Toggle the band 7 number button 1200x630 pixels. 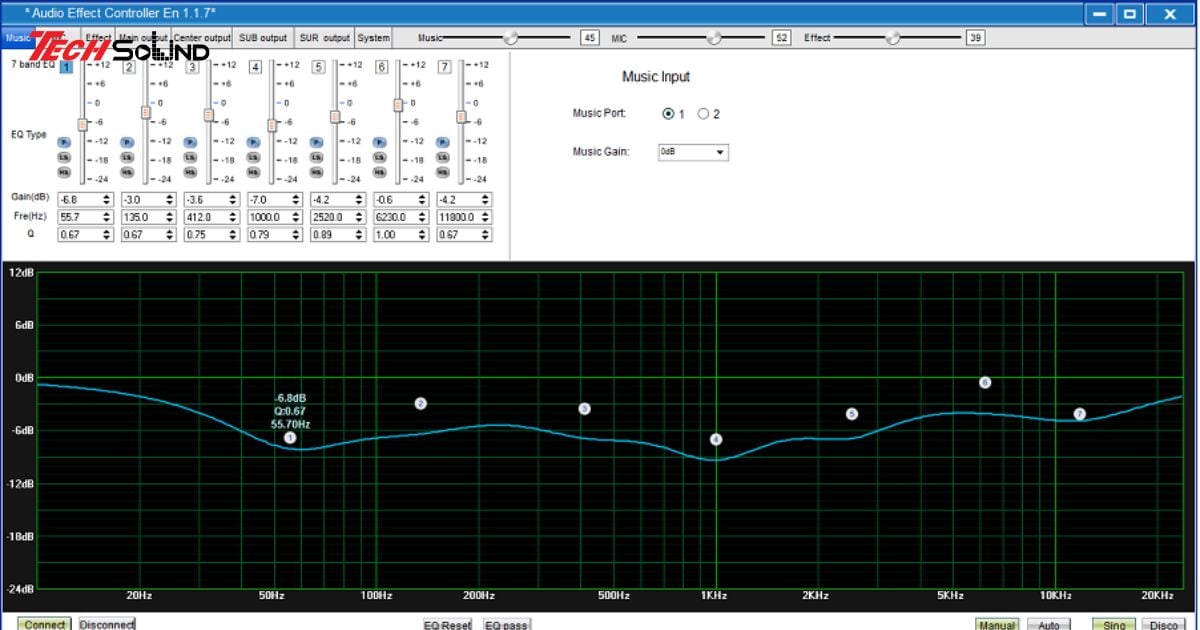click(445, 67)
